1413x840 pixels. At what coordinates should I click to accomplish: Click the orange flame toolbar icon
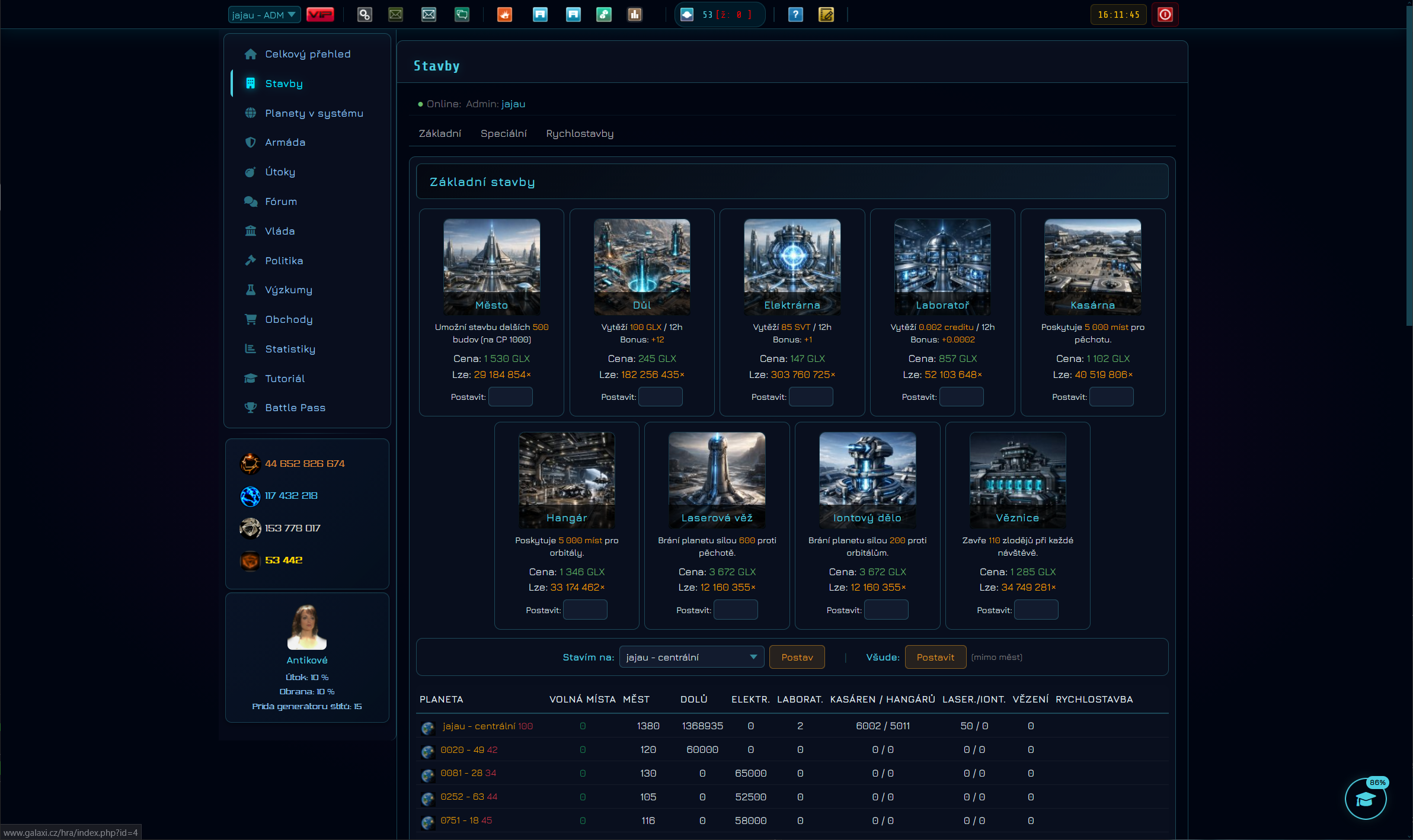coord(504,15)
